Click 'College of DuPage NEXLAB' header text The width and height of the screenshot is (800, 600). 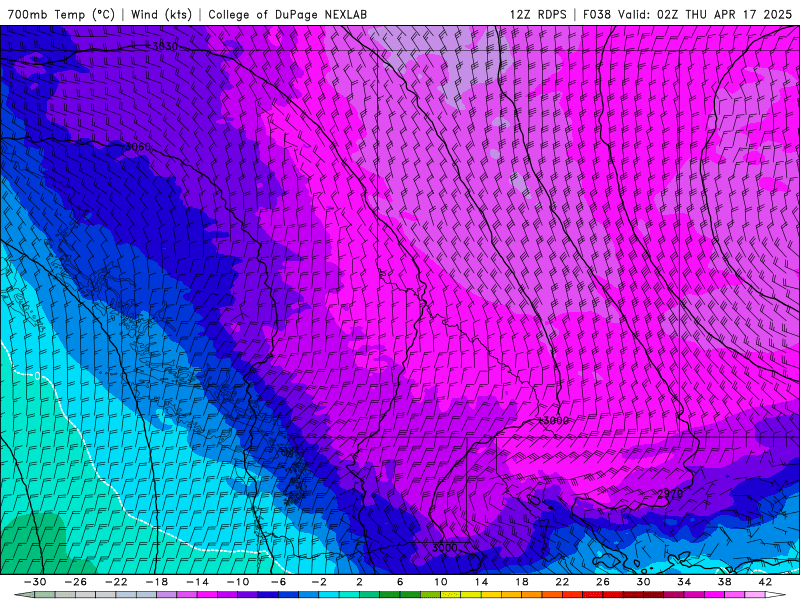287,14
